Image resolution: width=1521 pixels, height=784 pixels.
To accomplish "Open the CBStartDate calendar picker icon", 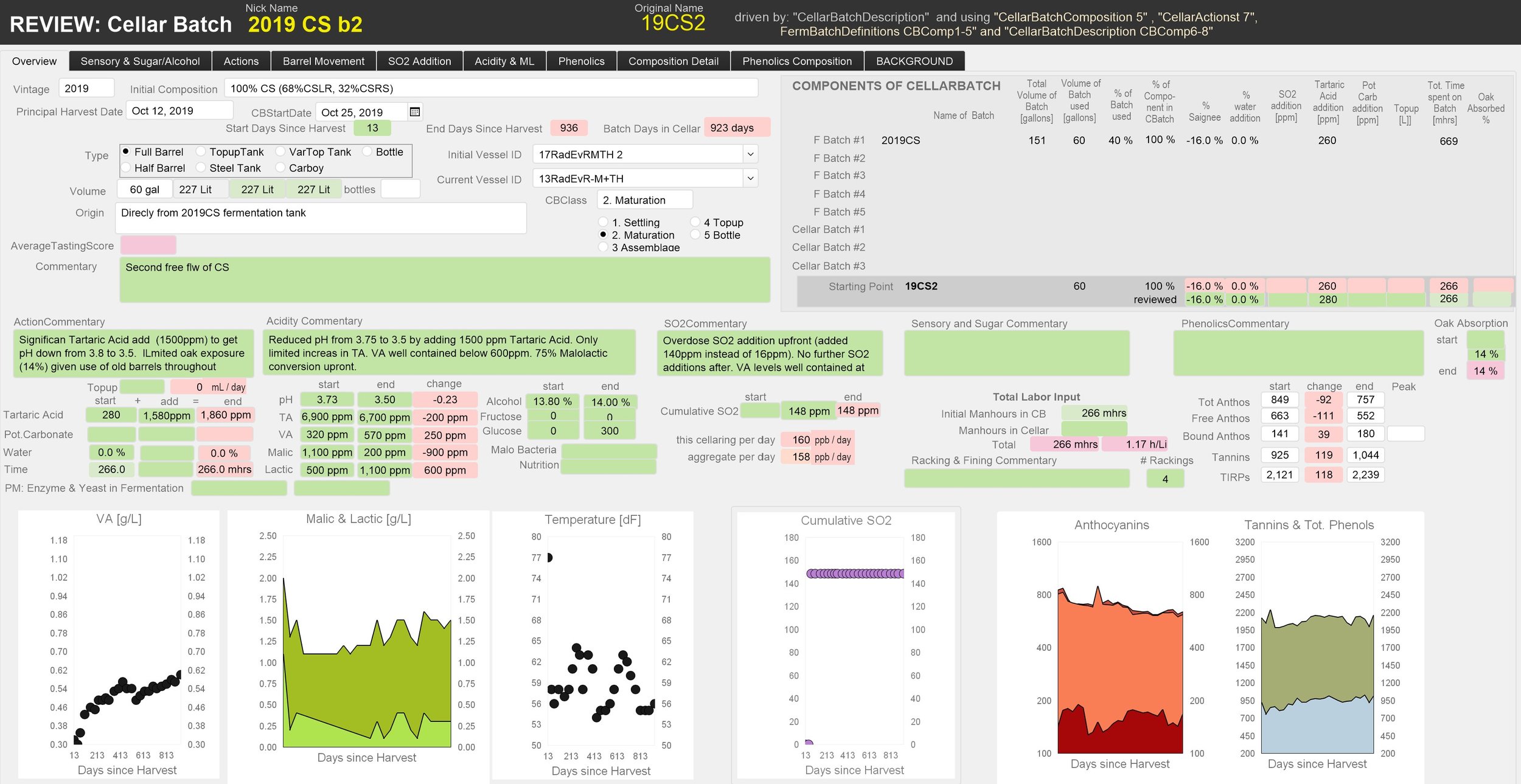I will pos(415,112).
